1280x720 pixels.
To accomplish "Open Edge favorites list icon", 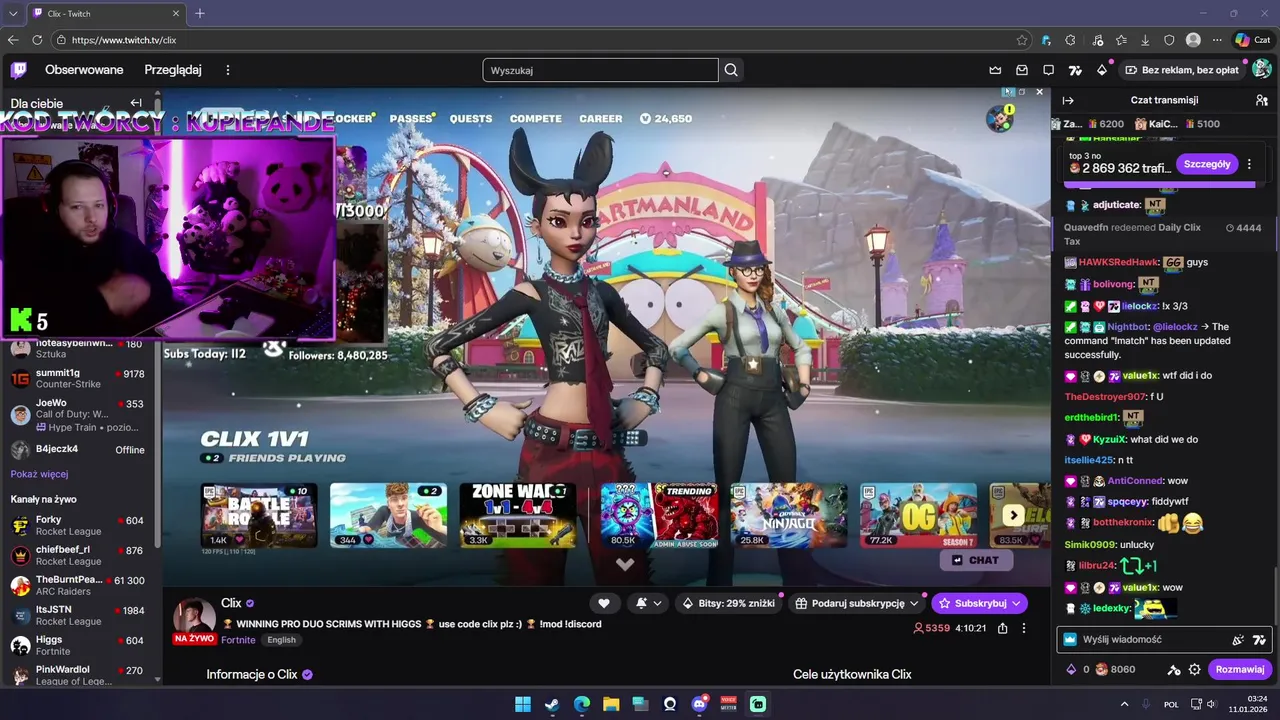I will point(1120,40).
